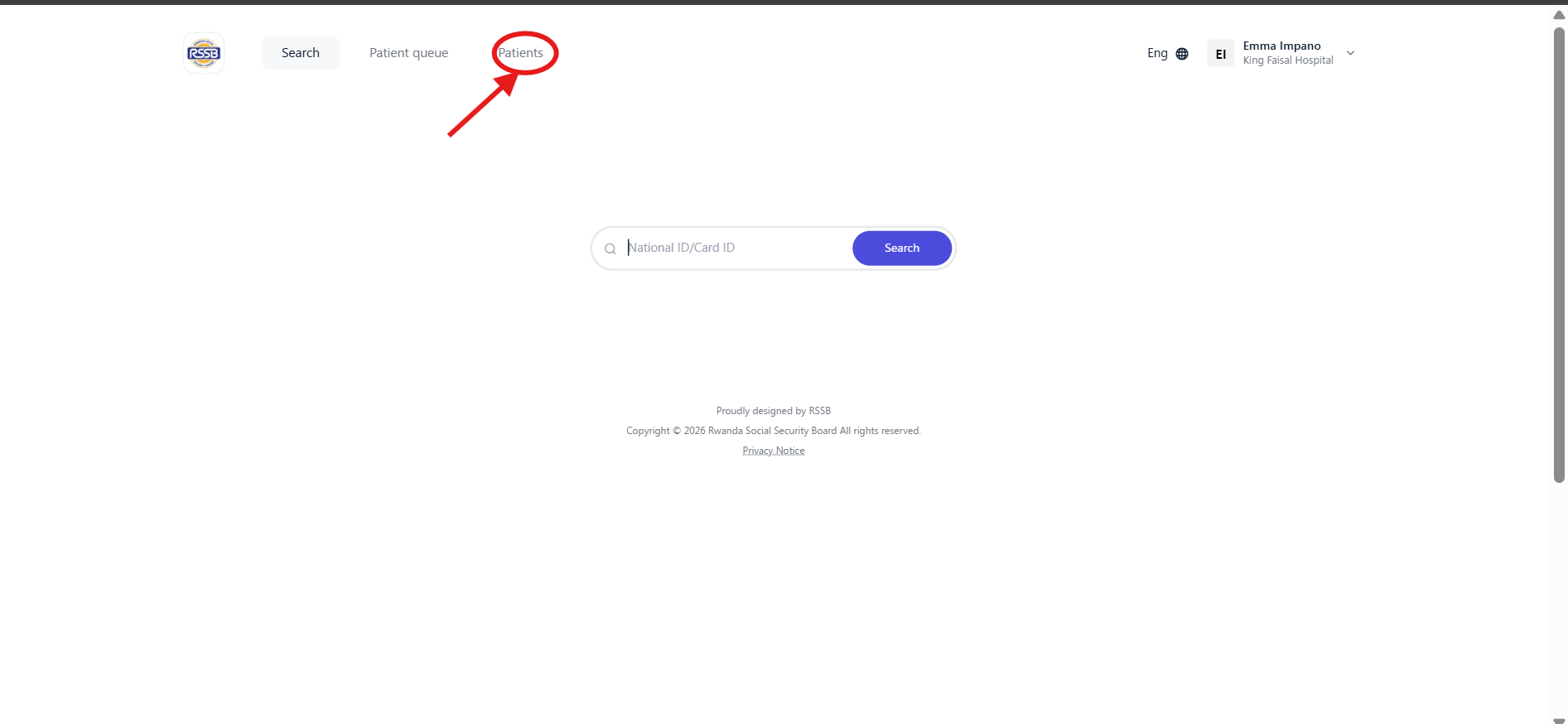The width and height of the screenshot is (1568, 724).
Task: Click the blue Search button
Action: pos(902,249)
